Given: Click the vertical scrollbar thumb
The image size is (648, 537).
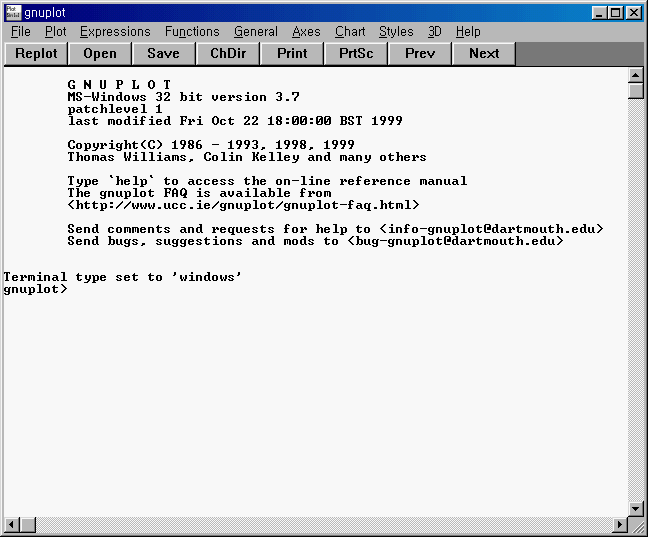Looking at the screenshot, I should (x=635, y=91).
